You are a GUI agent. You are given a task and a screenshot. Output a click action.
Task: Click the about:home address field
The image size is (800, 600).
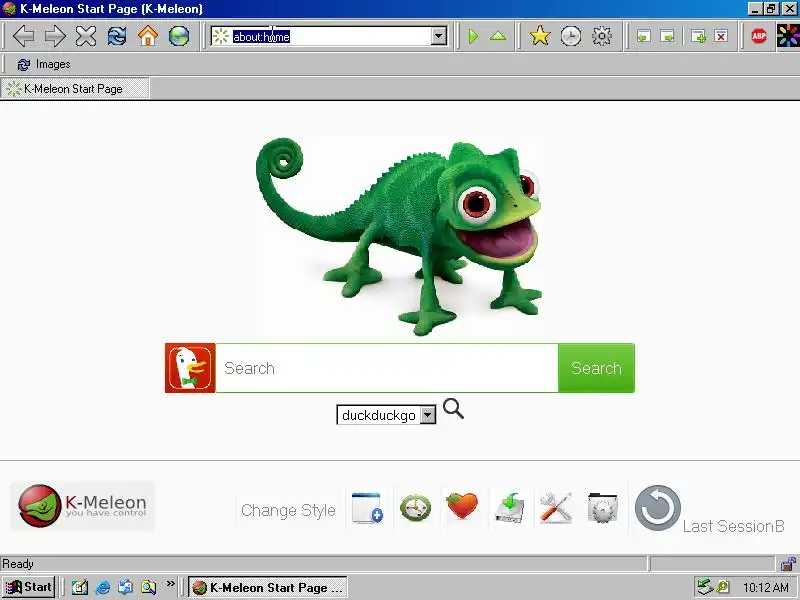pos(331,37)
